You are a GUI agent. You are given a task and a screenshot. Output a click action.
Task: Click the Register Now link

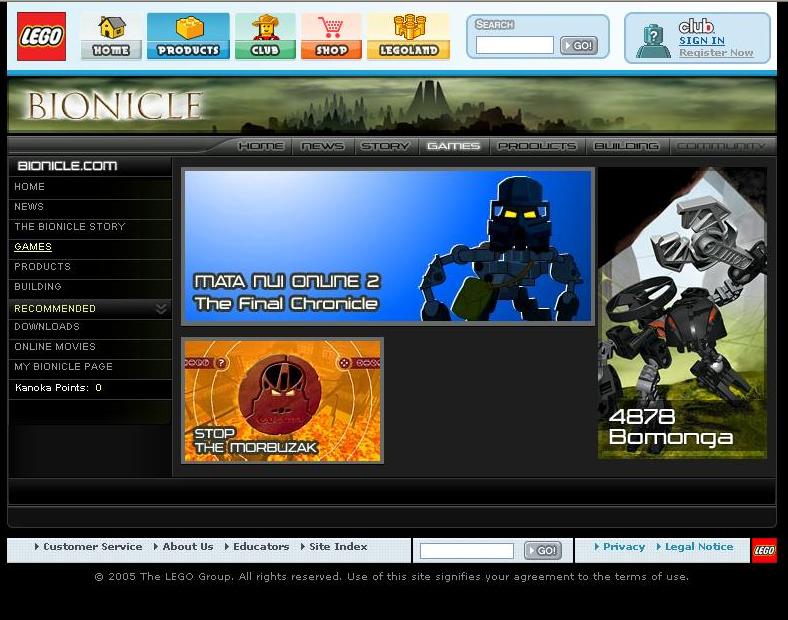pyautogui.click(x=716, y=53)
